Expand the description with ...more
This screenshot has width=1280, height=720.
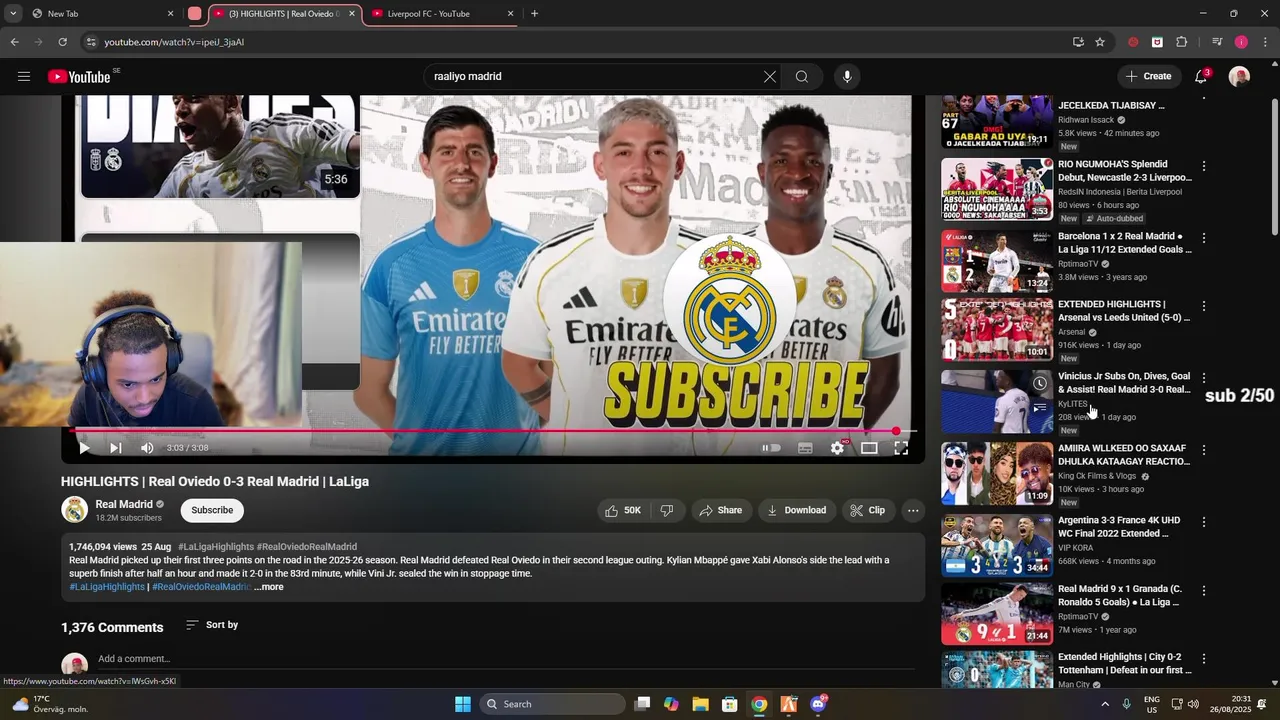pyautogui.click(x=269, y=587)
